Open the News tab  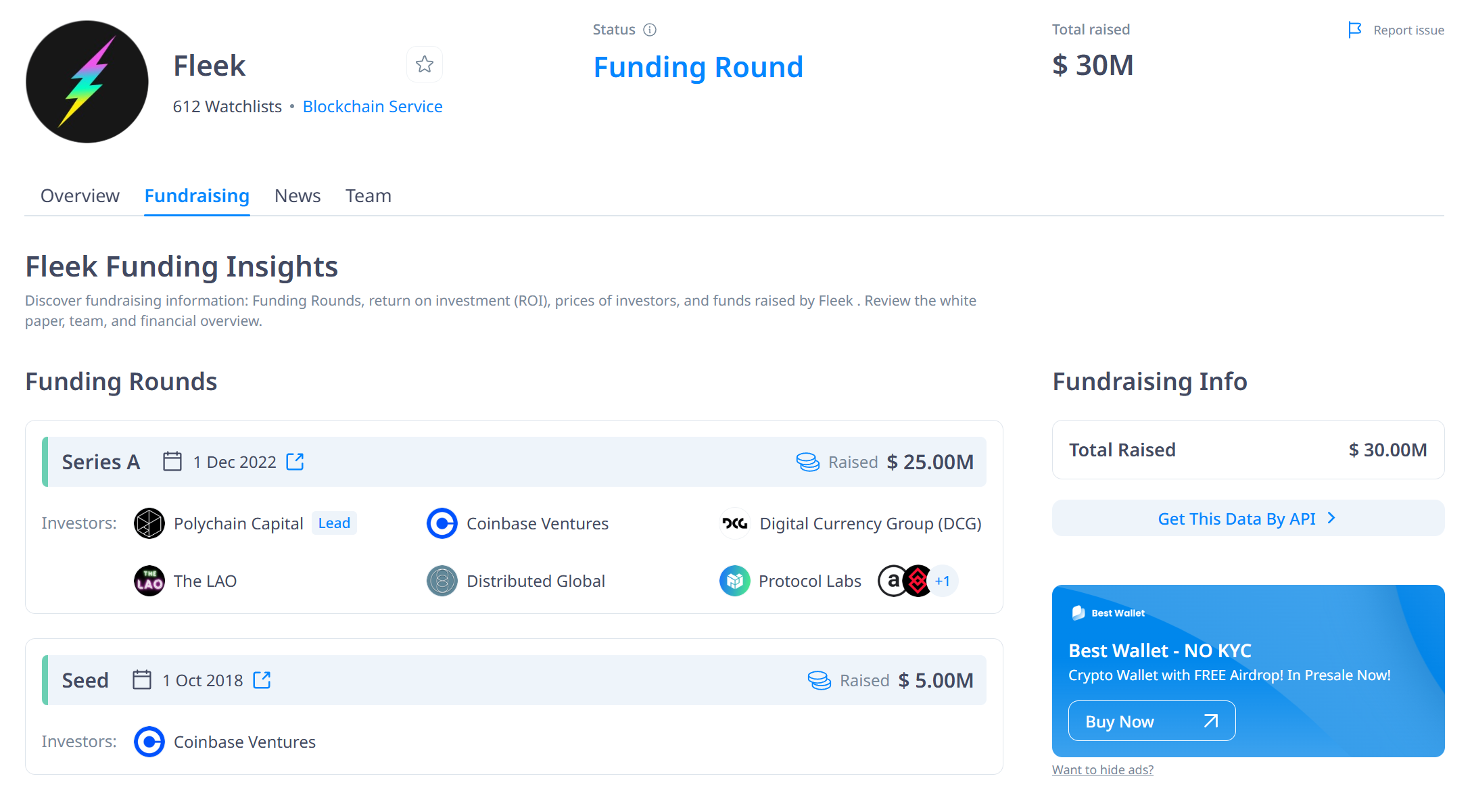point(298,195)
